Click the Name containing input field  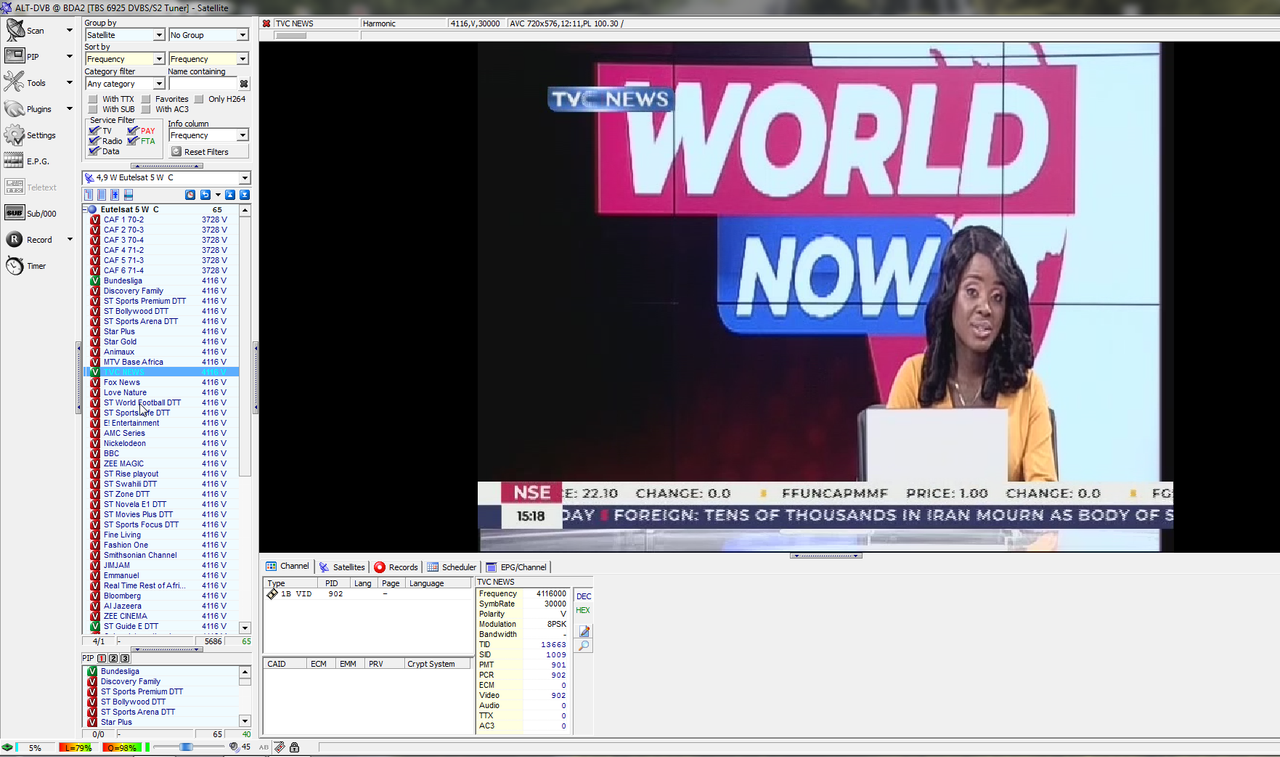tap(203, 84)
